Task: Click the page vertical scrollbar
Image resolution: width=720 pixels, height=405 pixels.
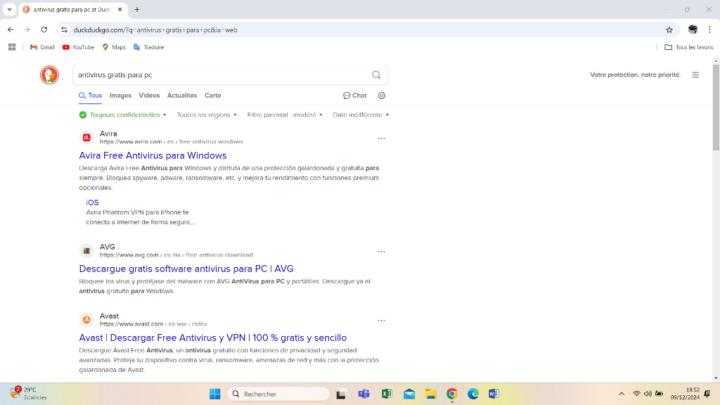Action: coord(716,107)
